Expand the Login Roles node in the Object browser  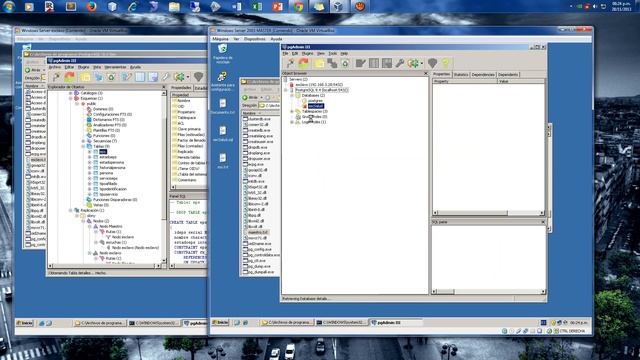[x=292, y=122]
